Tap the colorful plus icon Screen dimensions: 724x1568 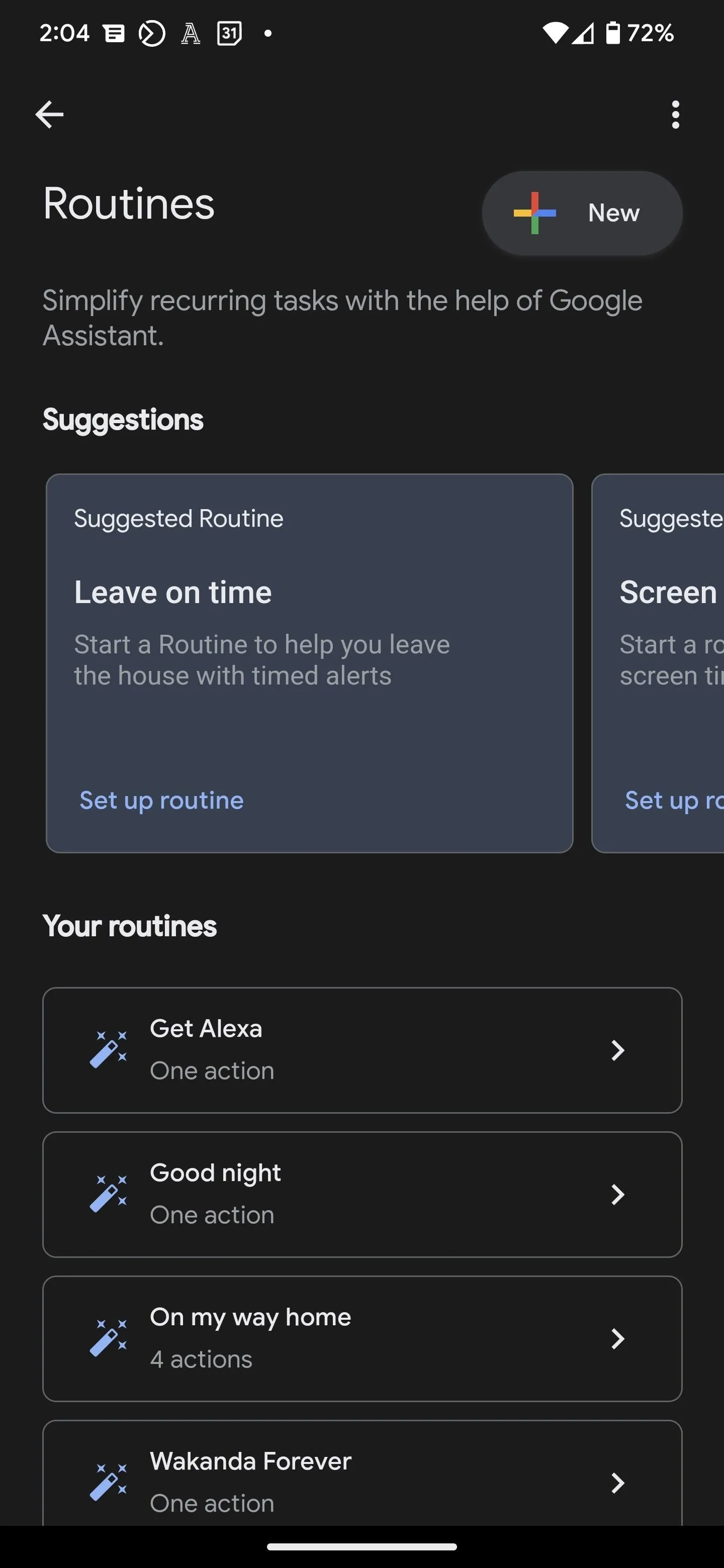[x=534, y=213]
